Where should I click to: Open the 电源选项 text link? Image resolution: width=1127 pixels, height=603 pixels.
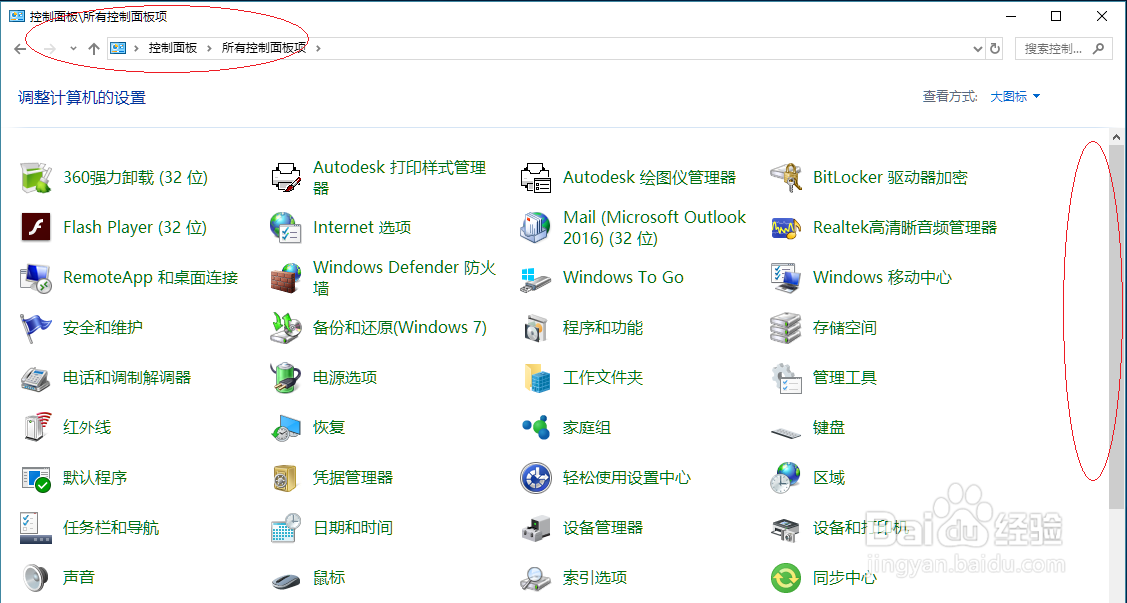tap(345, 377)
